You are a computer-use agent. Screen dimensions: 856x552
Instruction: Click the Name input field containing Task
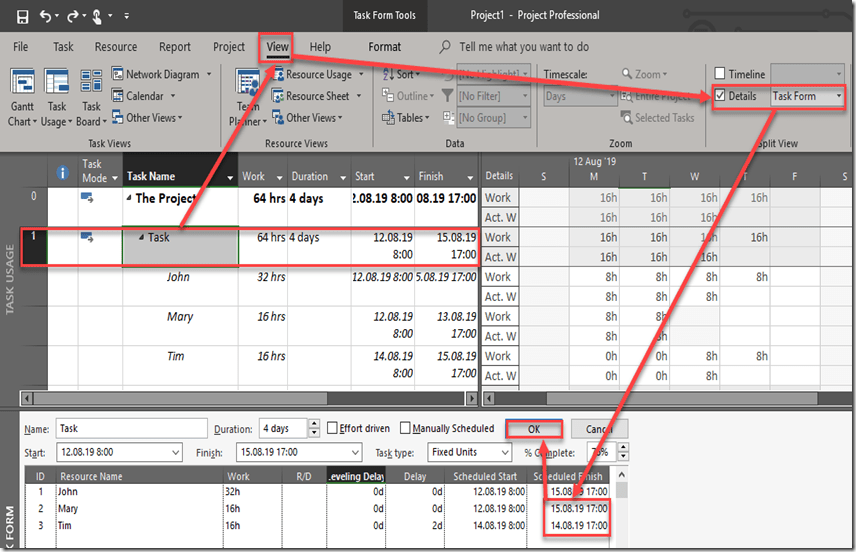[131, 428]
